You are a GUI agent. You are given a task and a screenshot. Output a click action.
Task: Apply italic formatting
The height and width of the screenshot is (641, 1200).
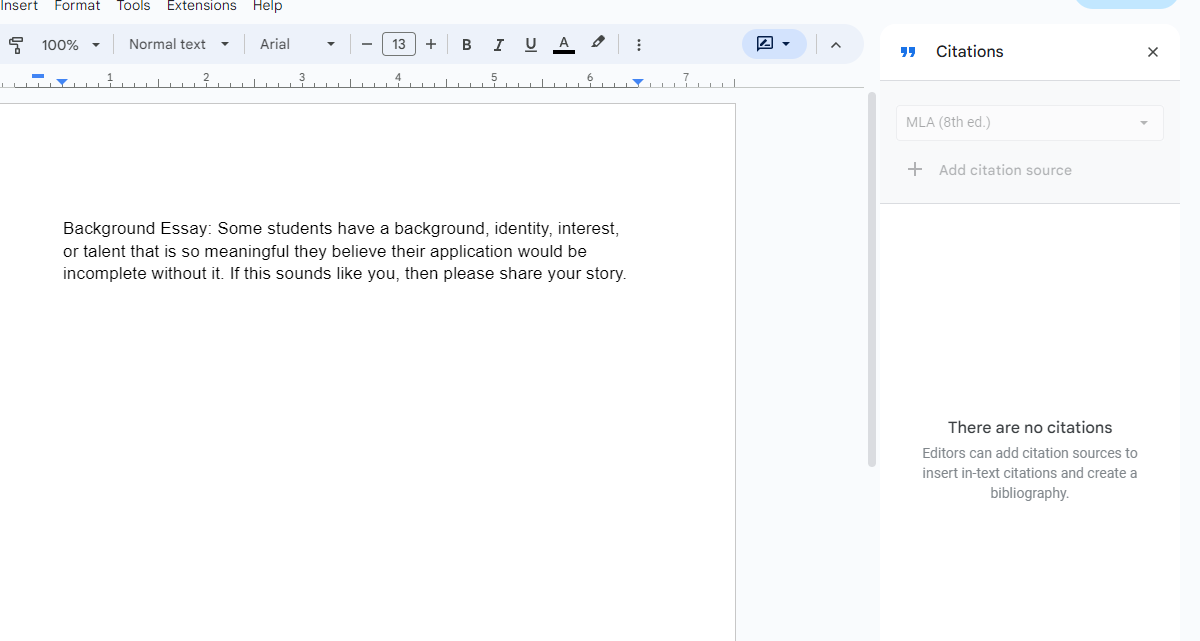pyautogui.click(x=498, y=44)
